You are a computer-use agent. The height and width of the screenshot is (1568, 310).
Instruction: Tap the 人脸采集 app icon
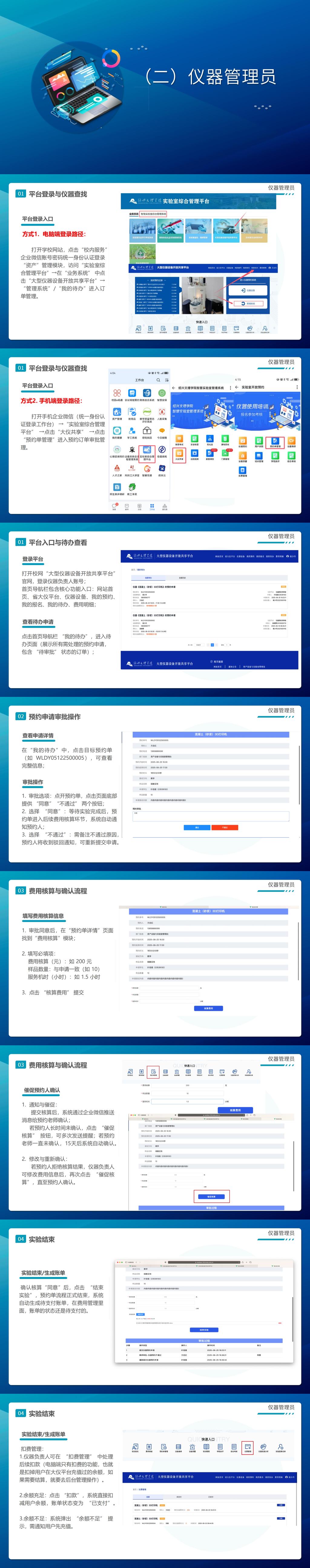pos(162,413)
